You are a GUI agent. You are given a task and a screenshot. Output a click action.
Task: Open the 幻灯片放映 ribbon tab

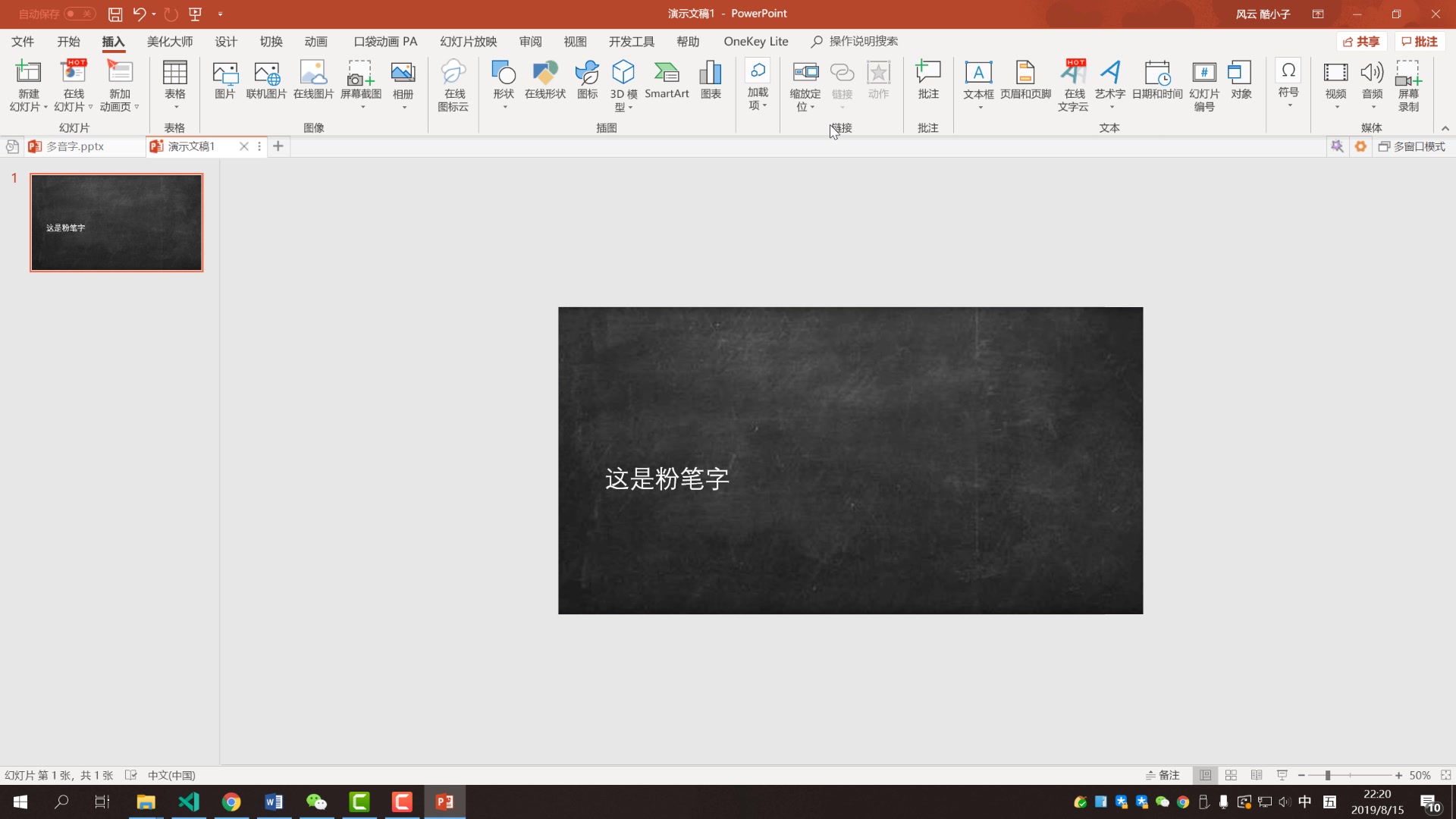pyautogui.click(x=467, y=41)
